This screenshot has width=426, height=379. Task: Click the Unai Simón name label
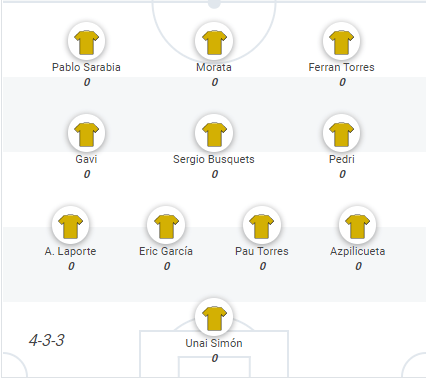(214, 343)
